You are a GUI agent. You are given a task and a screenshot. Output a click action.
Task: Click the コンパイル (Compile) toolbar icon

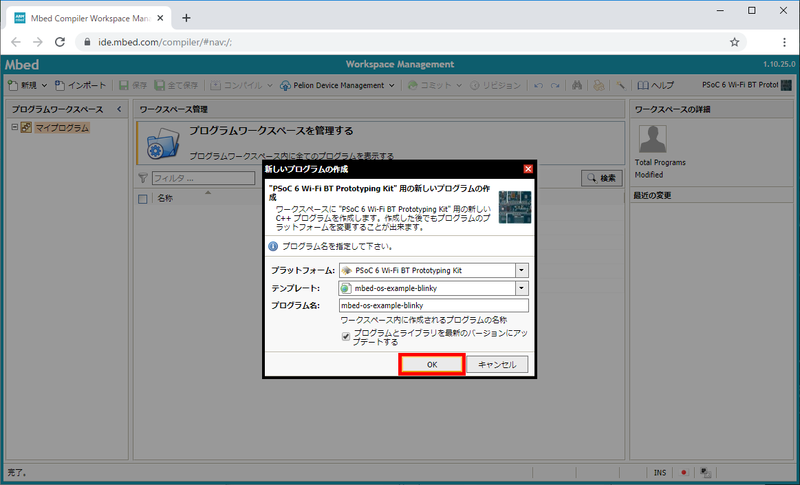pos(216,85)
